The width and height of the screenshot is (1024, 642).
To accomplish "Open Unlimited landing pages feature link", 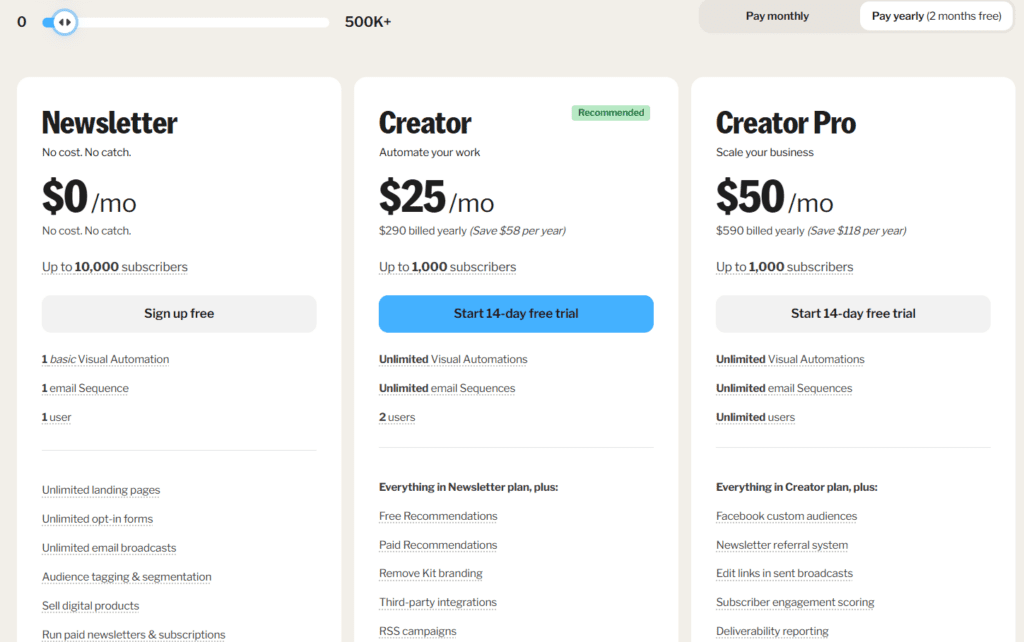I will (x=101, y=490).
